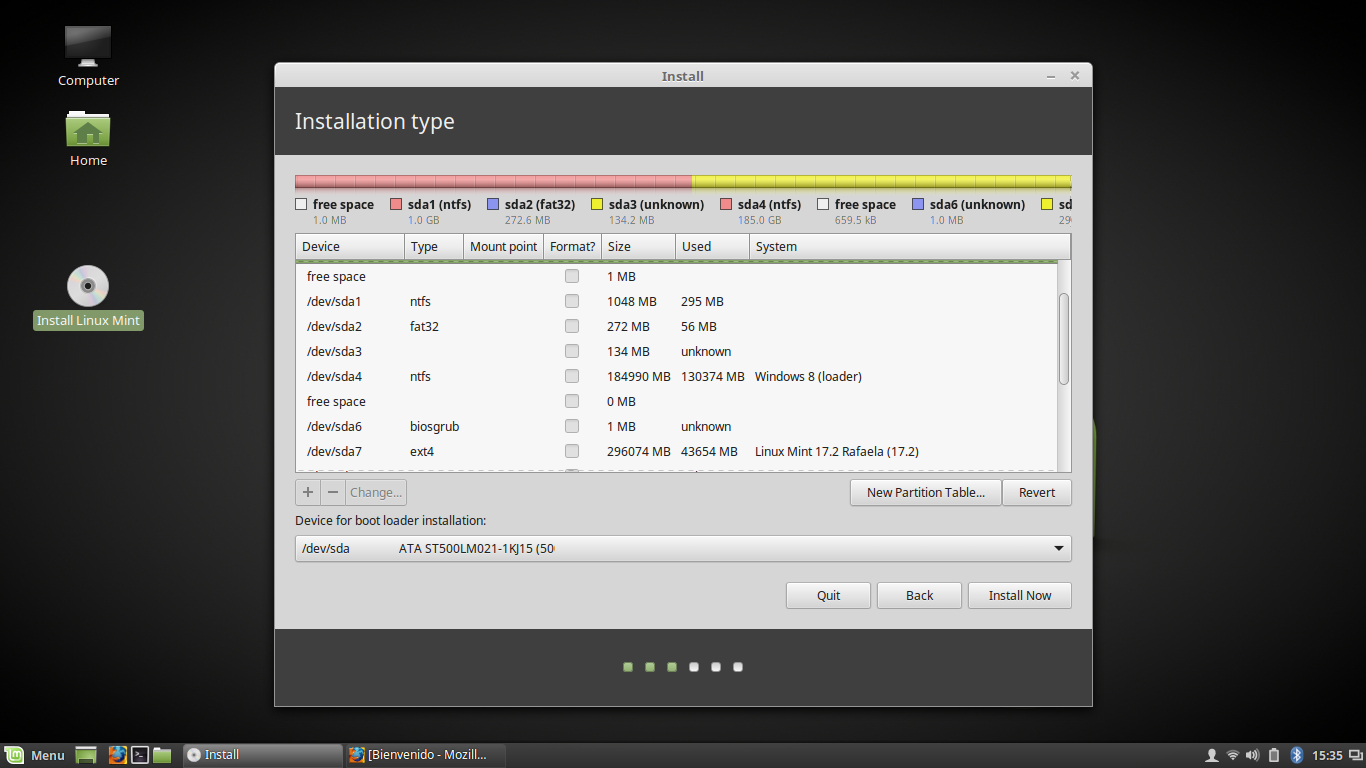This screenshot has height=768, width=1366.
Task: Sort by the Size column header
Action: [x=638, y=246]
